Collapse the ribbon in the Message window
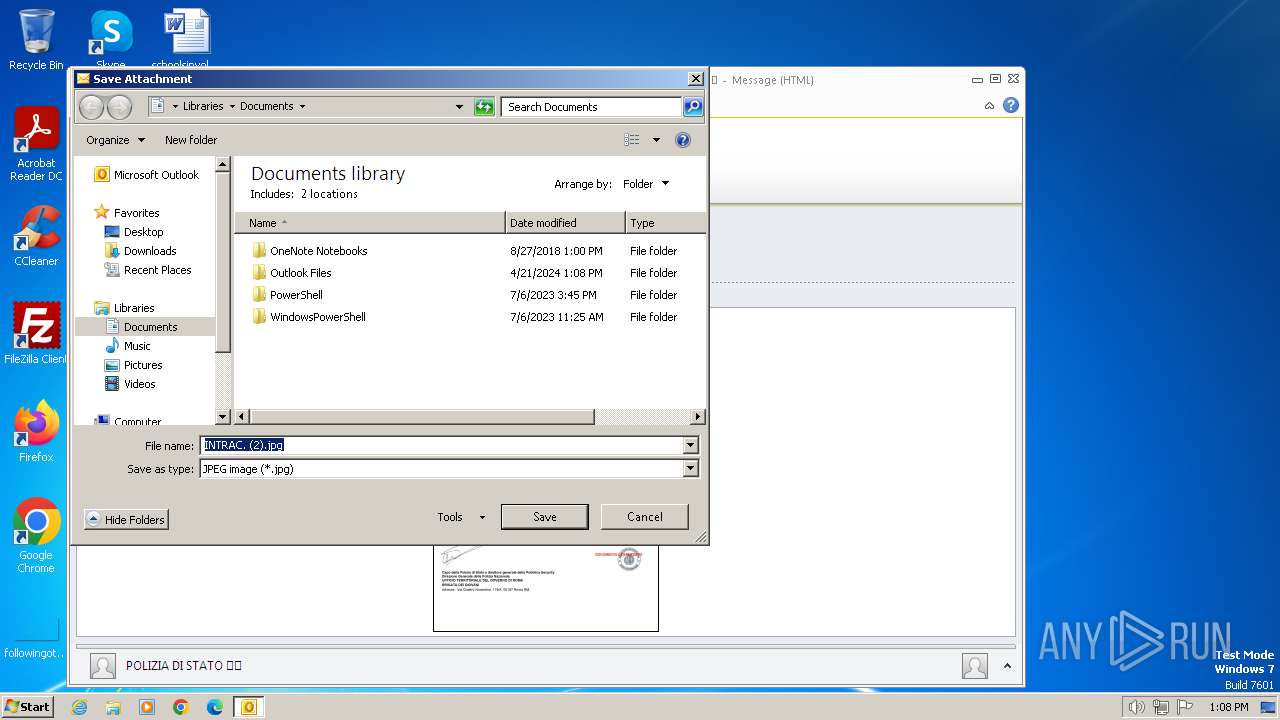The image size is (1280, 720). [989, 105]
